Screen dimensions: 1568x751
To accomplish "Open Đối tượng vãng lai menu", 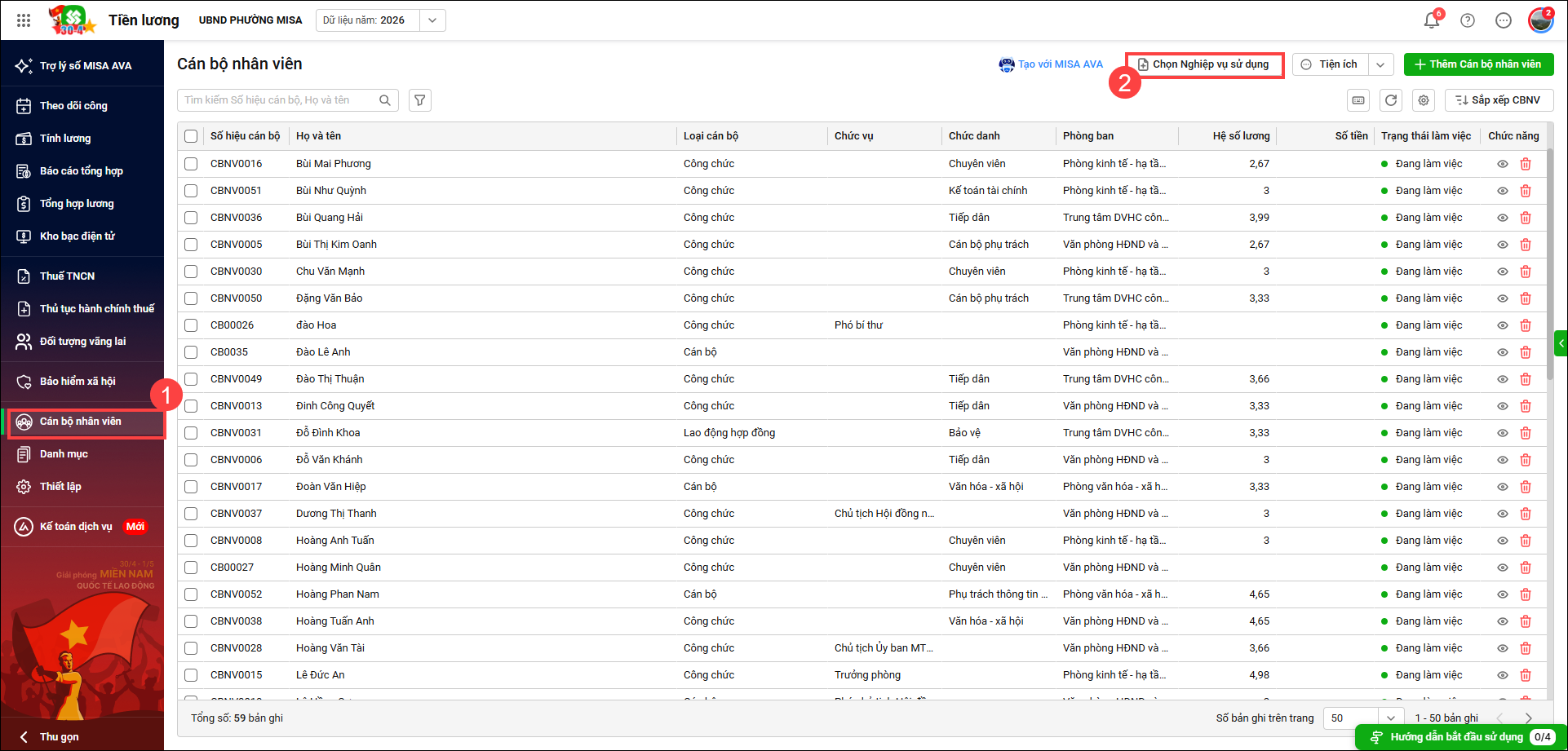I will pos(82,342).
